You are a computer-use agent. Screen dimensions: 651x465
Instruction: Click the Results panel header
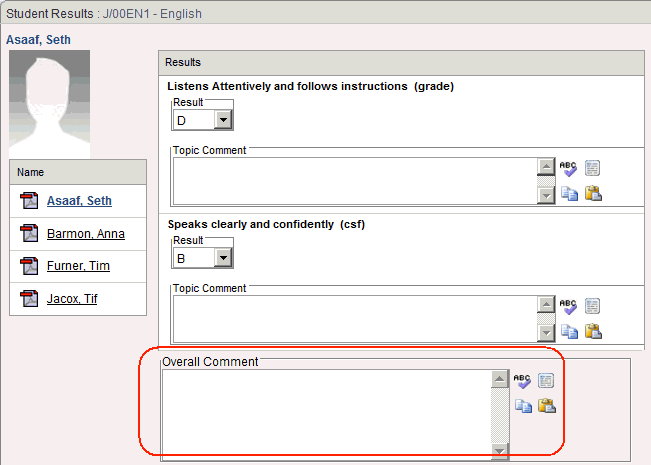click(x=401, y=63)
